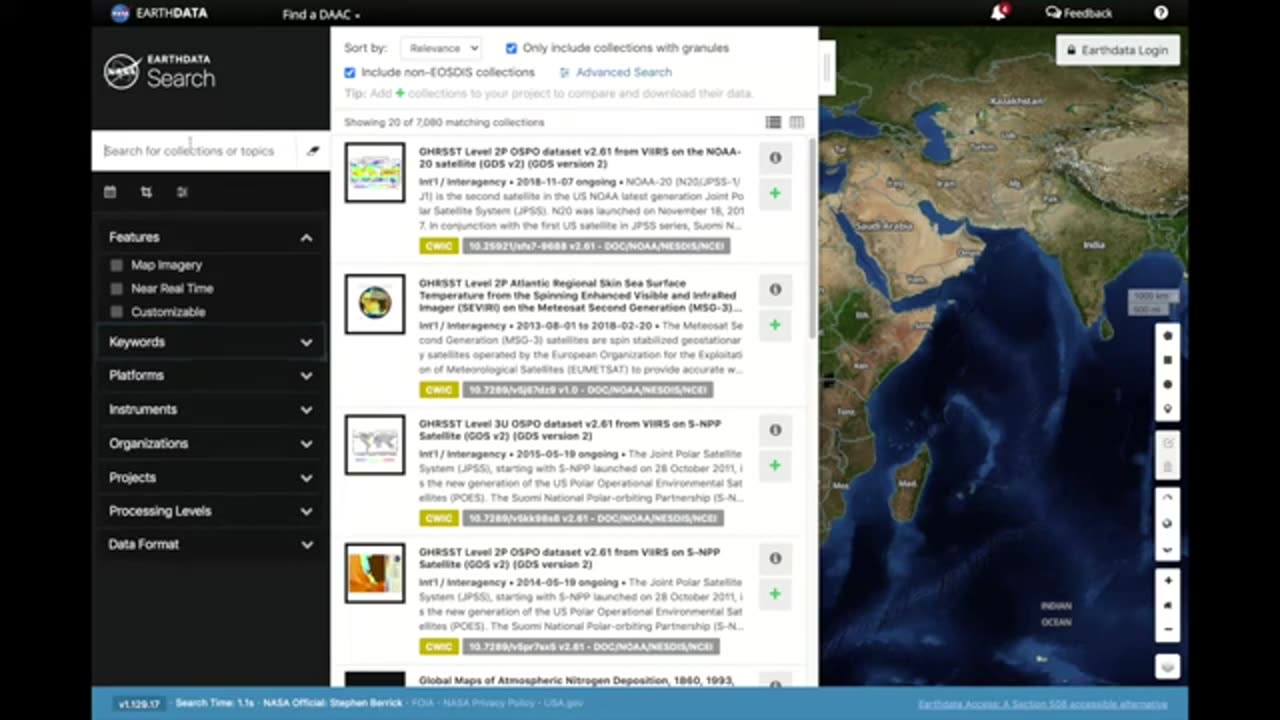Click the eraser icon to clear search

coord(313,151)
